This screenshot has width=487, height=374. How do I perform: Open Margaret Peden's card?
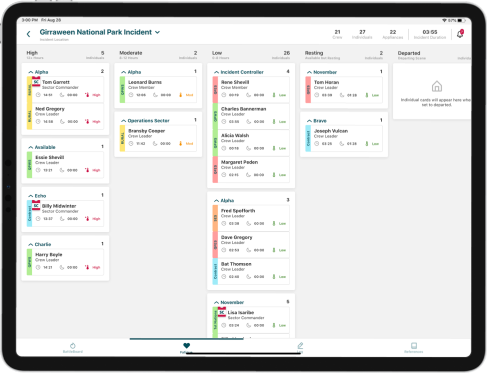pos(251,169)
